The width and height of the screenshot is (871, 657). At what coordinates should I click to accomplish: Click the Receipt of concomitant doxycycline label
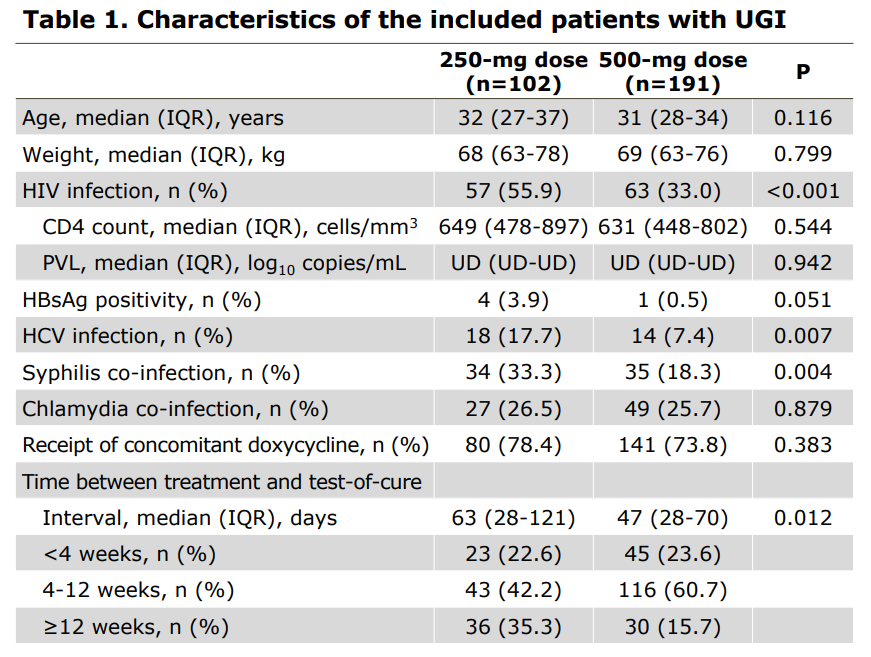[x=225, y=445]
